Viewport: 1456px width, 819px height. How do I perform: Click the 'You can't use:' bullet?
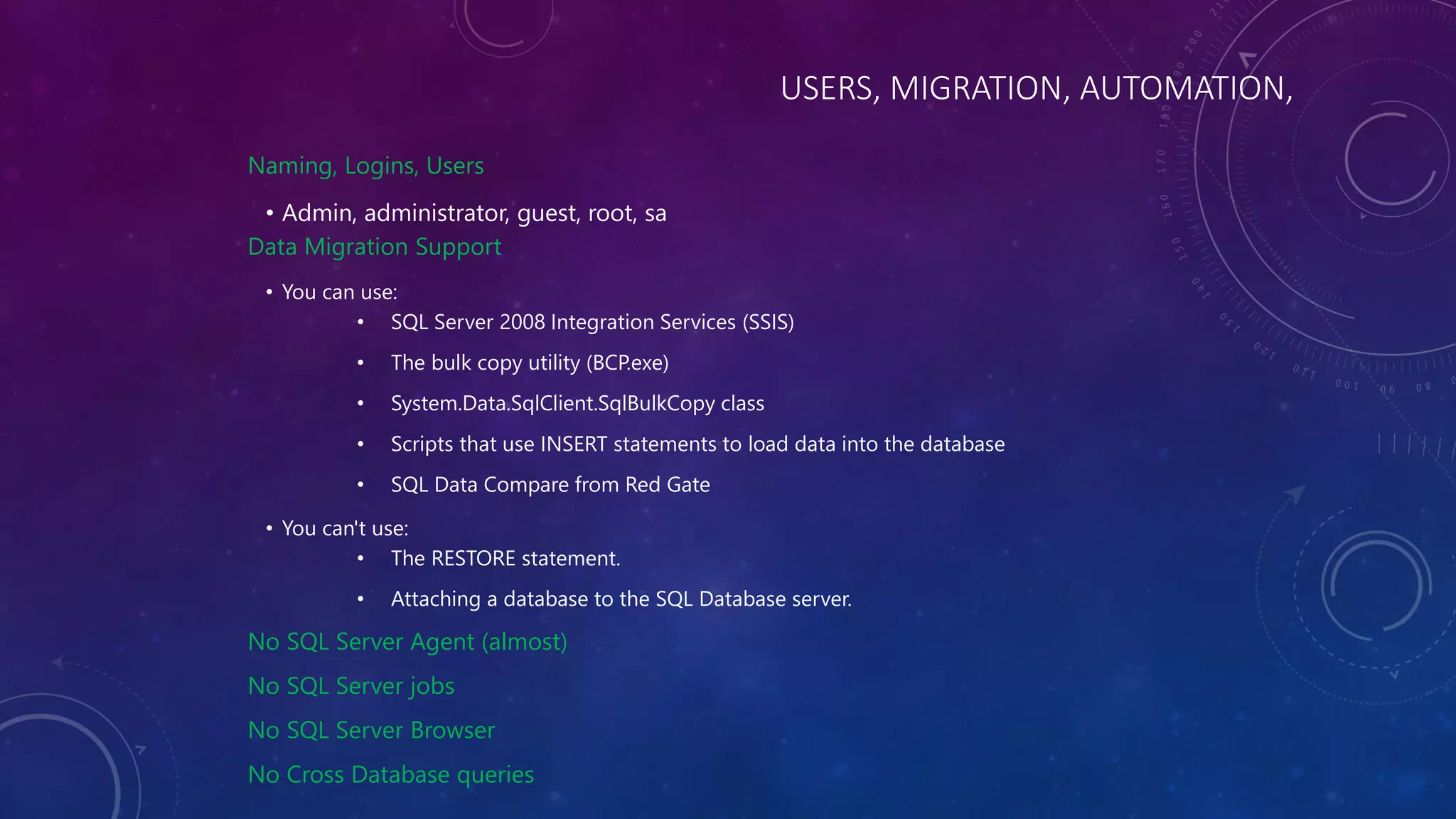(346, 528)
